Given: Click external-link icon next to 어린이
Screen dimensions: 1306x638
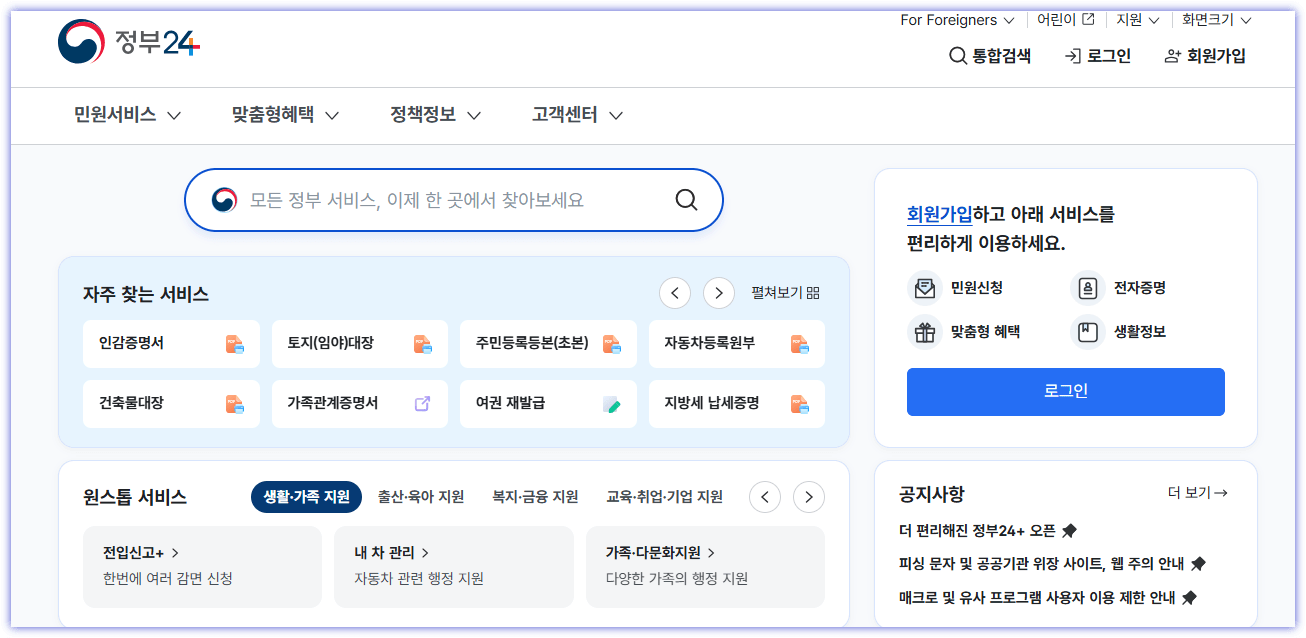Looking at the screenshot, I should (1088, 19).
